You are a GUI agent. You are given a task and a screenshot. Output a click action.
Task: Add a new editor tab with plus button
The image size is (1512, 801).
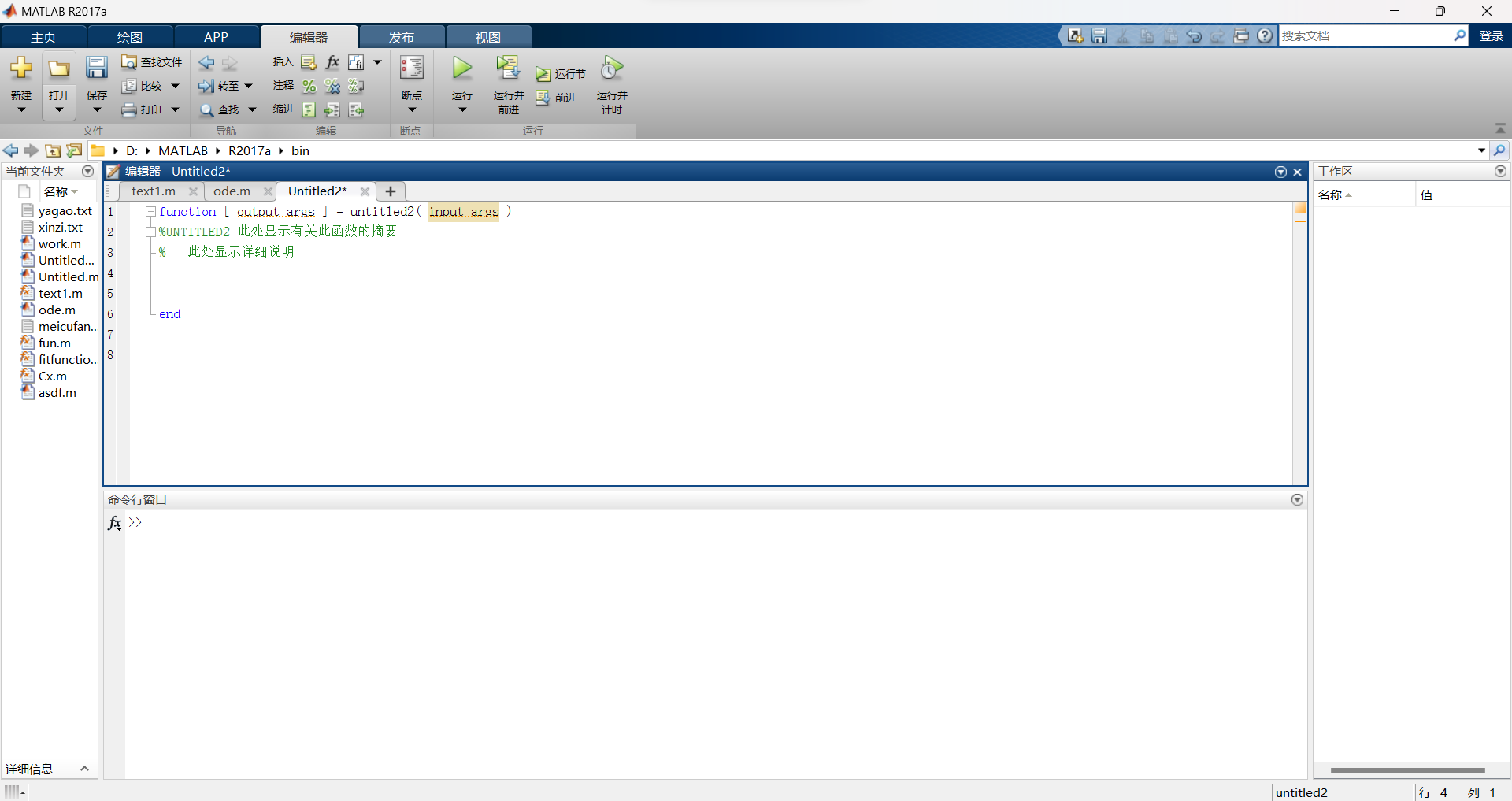pyautogui.click(x=390, y=191)
